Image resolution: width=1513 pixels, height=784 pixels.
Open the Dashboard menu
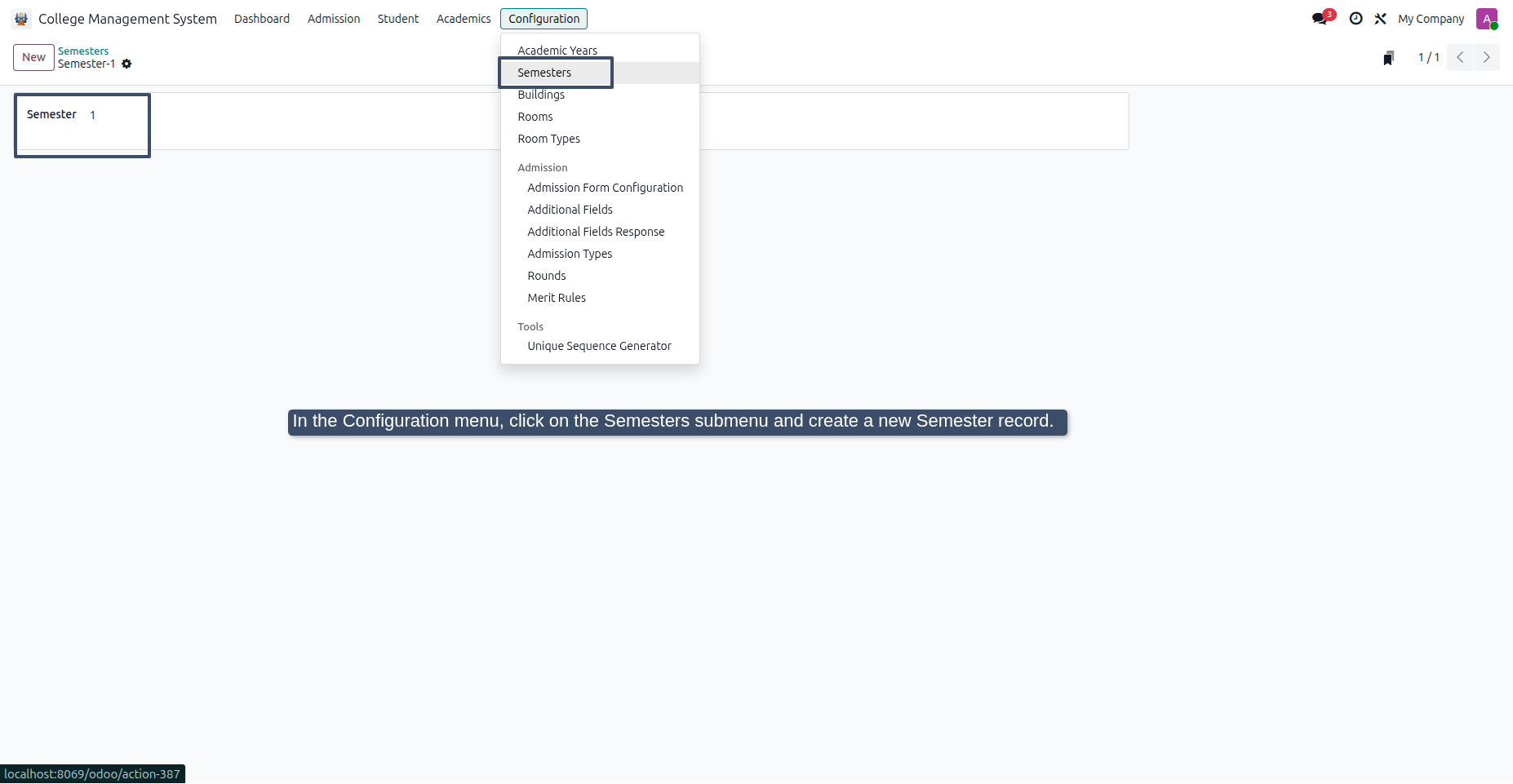click(262, 19)
